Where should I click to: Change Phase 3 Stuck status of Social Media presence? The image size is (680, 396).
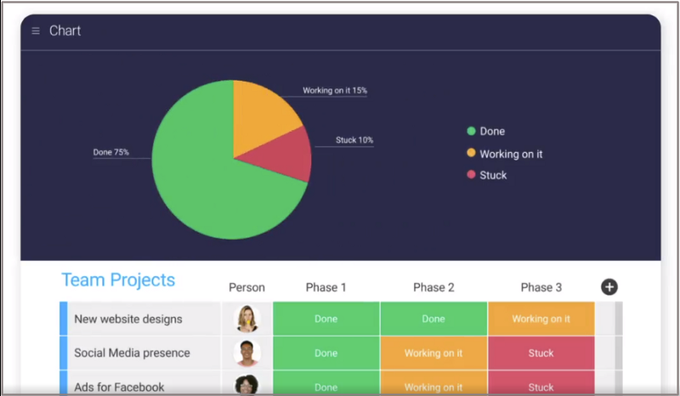[541, 353]
